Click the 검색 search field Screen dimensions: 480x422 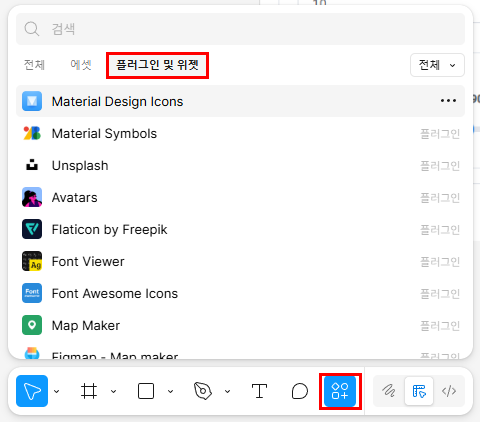click(x=240, y=29)
